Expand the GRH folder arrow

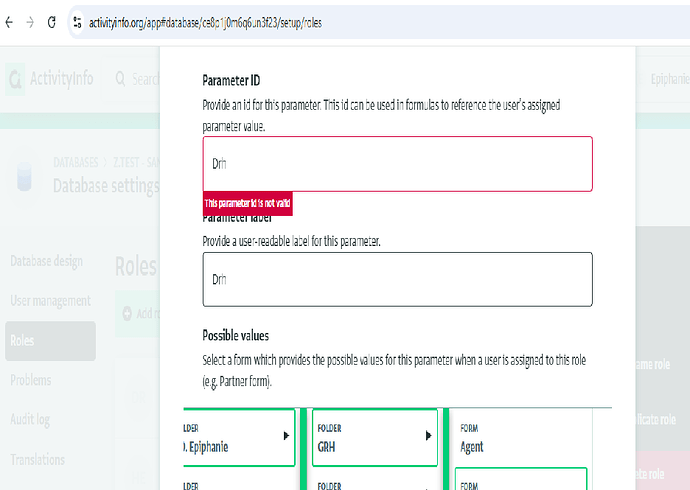[x=428, y=436]
